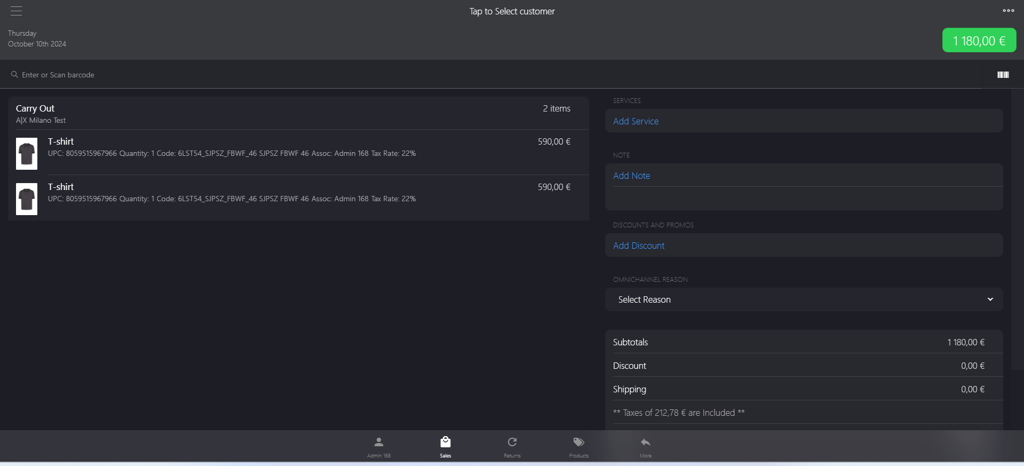Click the first T-shirt 590,00 € price
Image resolution: width=1024 pixels, height=466 pixels.
click(x=554, y=142)
